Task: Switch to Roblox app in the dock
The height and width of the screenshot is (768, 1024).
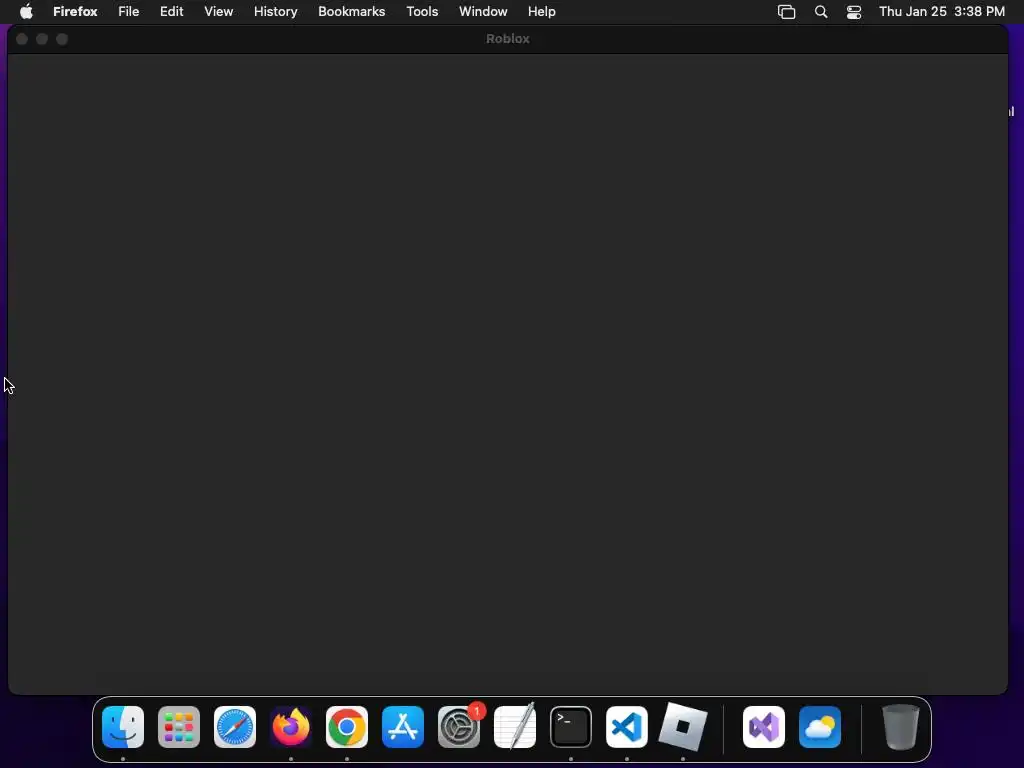Action: (683, 727)
